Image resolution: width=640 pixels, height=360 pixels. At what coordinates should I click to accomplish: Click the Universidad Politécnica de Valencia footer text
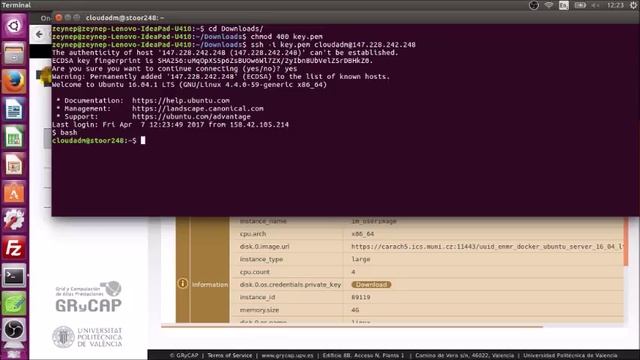click(570, 356)
